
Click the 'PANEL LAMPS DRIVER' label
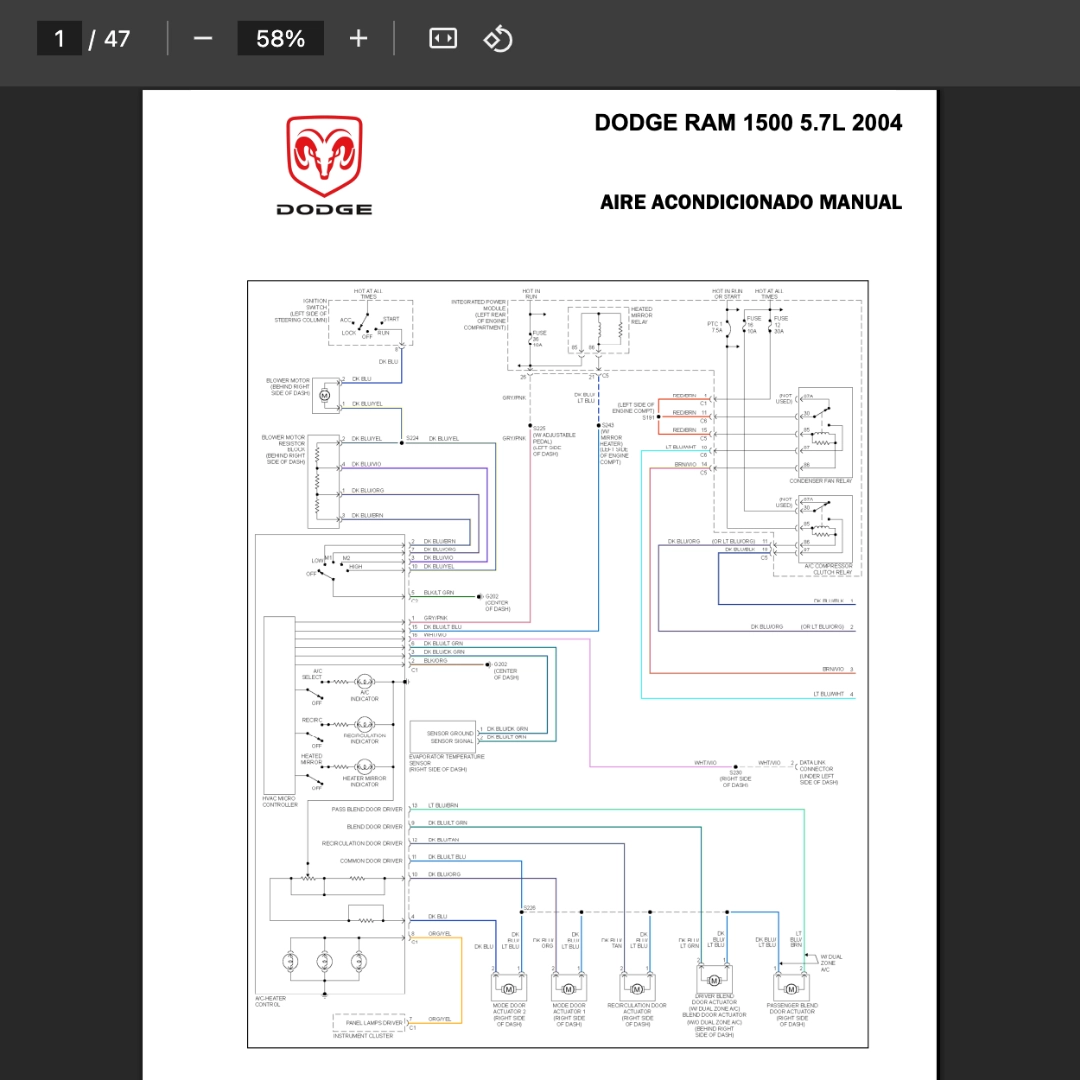pos(374,1023)
